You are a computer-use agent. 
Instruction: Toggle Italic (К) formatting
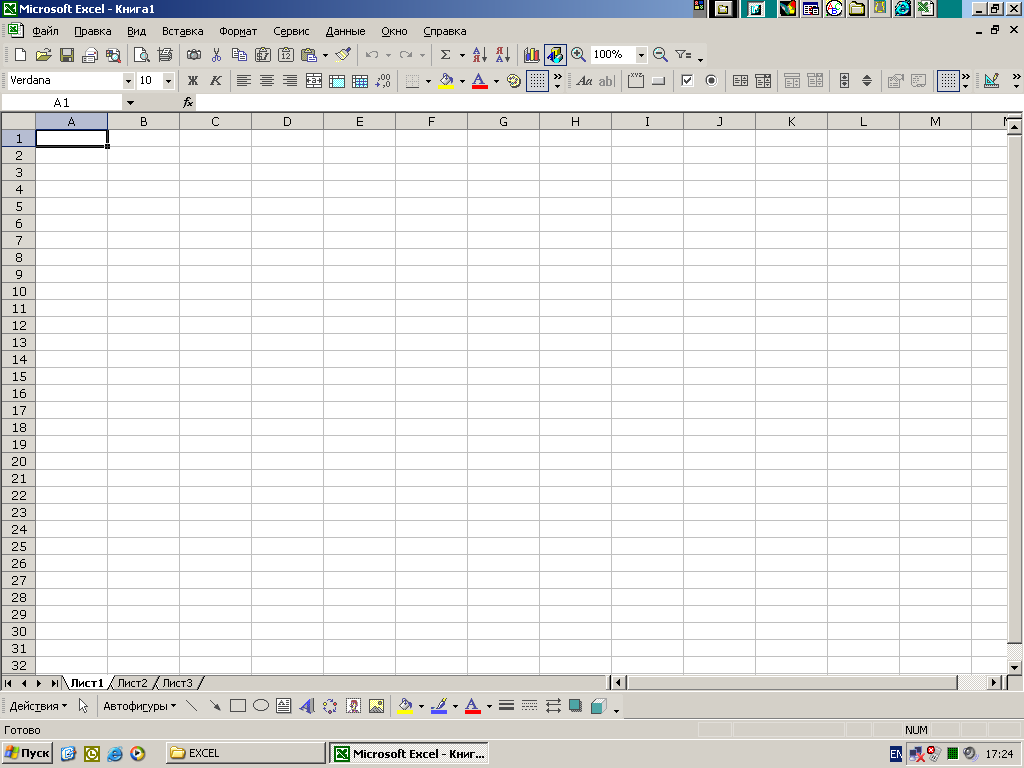coord(216,80)
